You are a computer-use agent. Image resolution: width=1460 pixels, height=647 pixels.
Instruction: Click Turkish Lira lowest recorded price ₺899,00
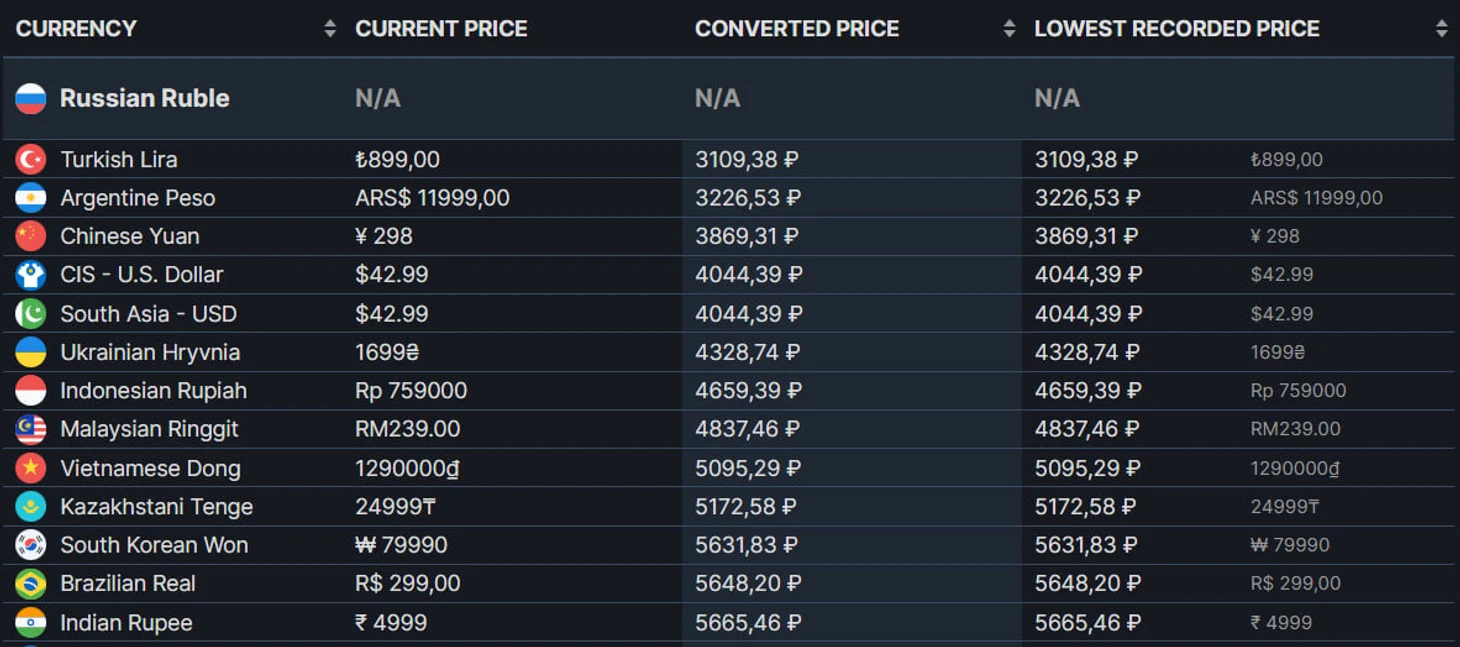[1286, 160]
